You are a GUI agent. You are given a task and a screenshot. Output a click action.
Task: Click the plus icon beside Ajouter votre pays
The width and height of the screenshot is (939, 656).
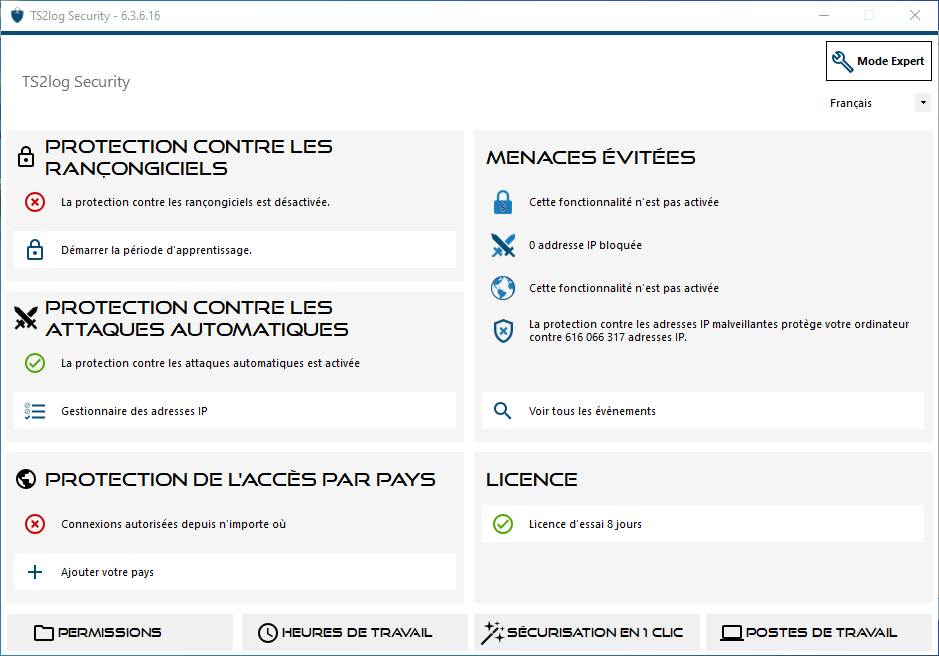pos(35,572)
